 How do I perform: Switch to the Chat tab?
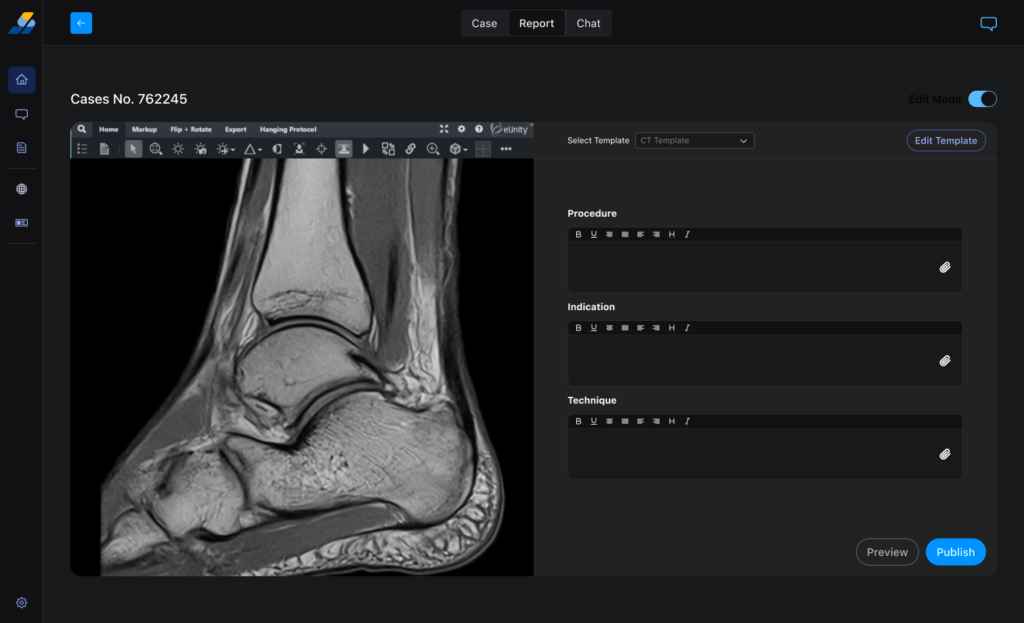[588, 23]
